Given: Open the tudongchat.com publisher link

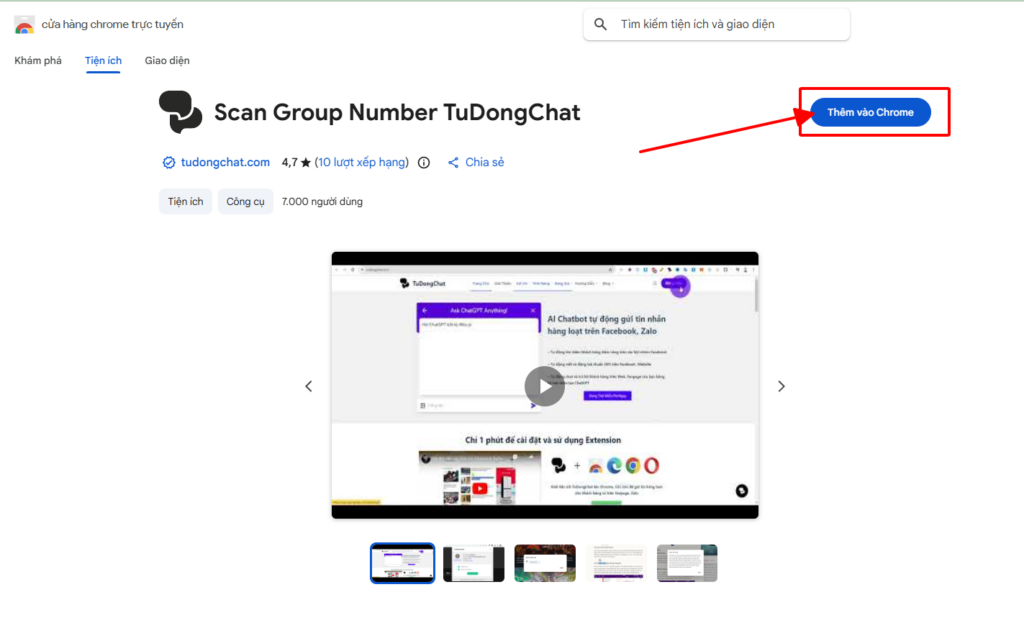Looking at the screenshot, I should click(225, 162).
